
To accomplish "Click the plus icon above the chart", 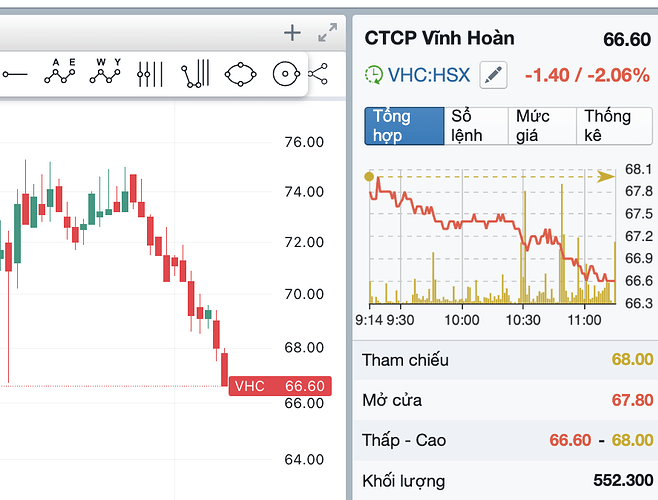I will coord(292,33).
